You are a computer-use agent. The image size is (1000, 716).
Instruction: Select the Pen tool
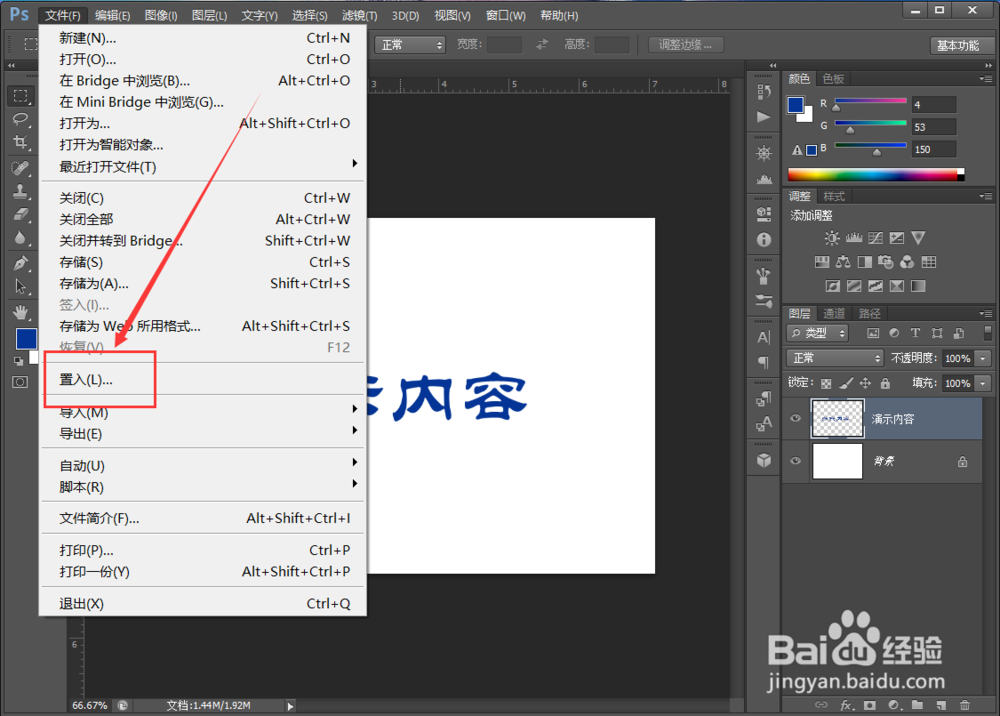tap(20, 263)
